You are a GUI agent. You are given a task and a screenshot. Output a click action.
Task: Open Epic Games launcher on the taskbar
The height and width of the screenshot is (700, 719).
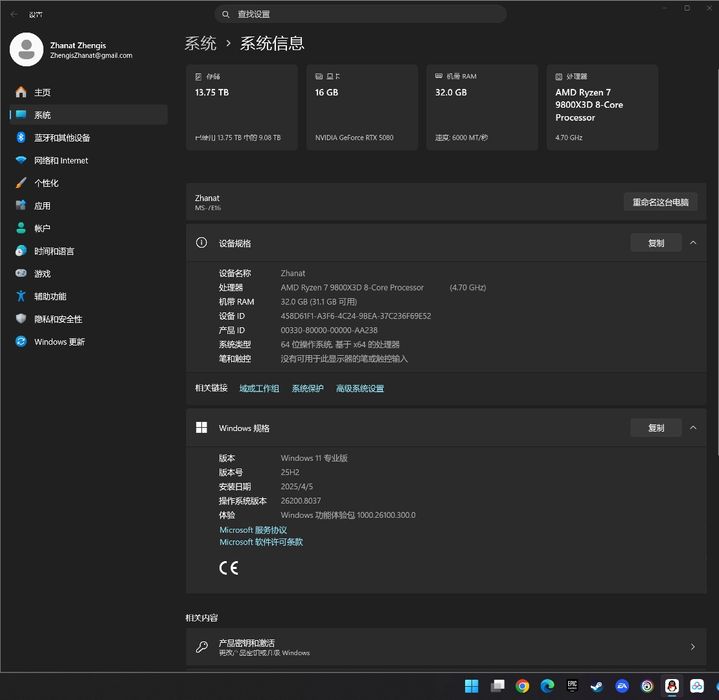point(572,686)
